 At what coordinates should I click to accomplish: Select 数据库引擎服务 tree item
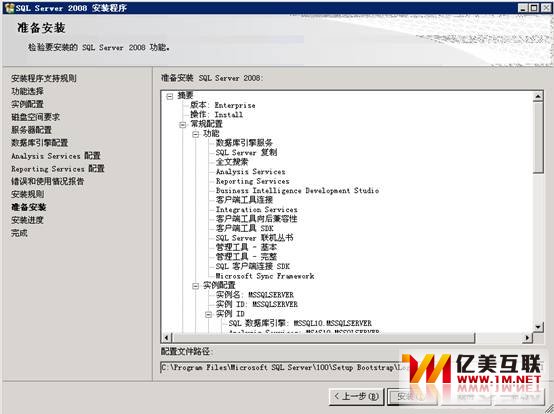244,143
